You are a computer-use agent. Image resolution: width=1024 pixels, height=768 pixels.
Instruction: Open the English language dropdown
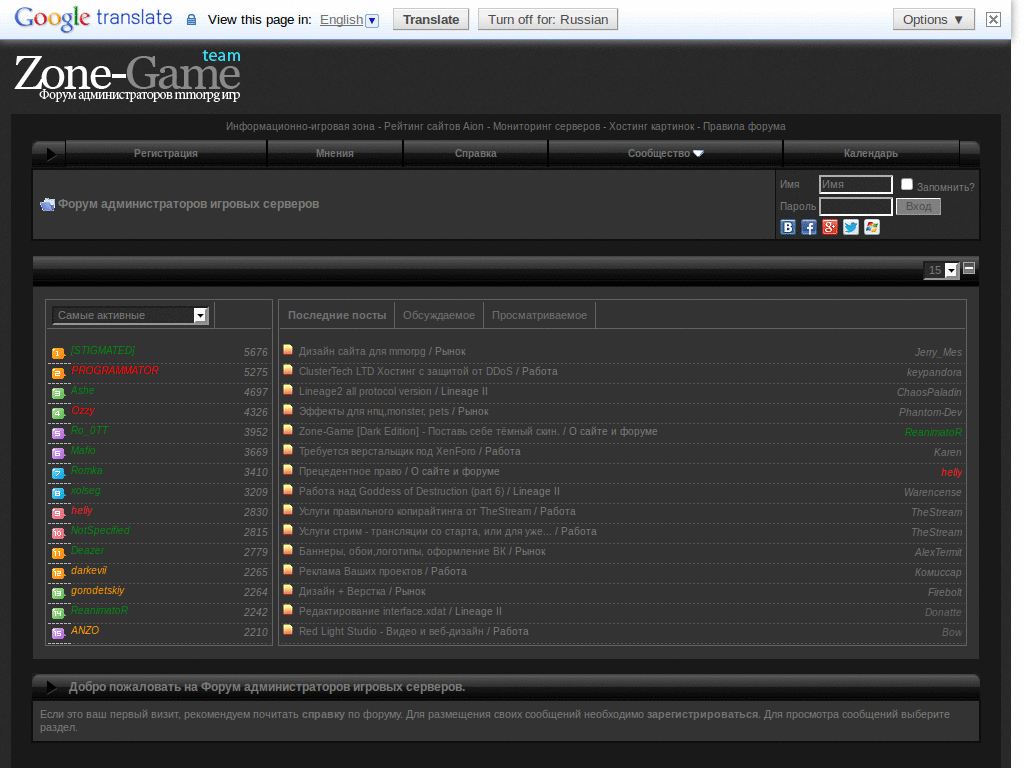(349, 20)
